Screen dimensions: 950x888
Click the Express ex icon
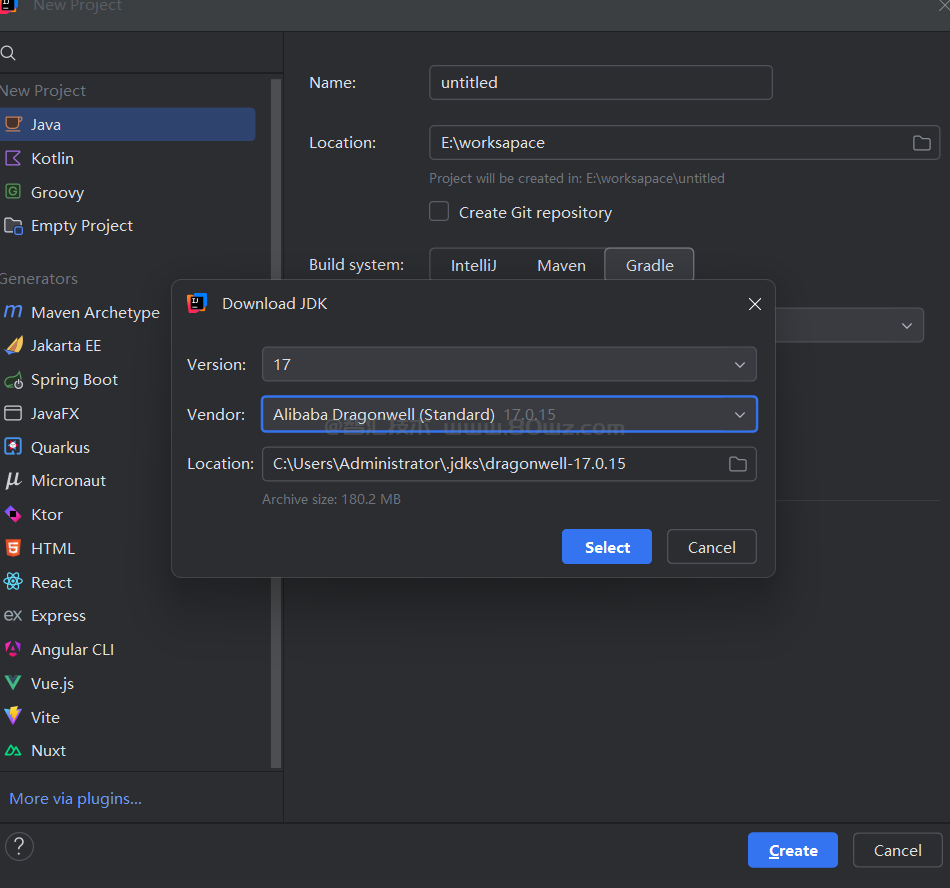pos(13,615)
